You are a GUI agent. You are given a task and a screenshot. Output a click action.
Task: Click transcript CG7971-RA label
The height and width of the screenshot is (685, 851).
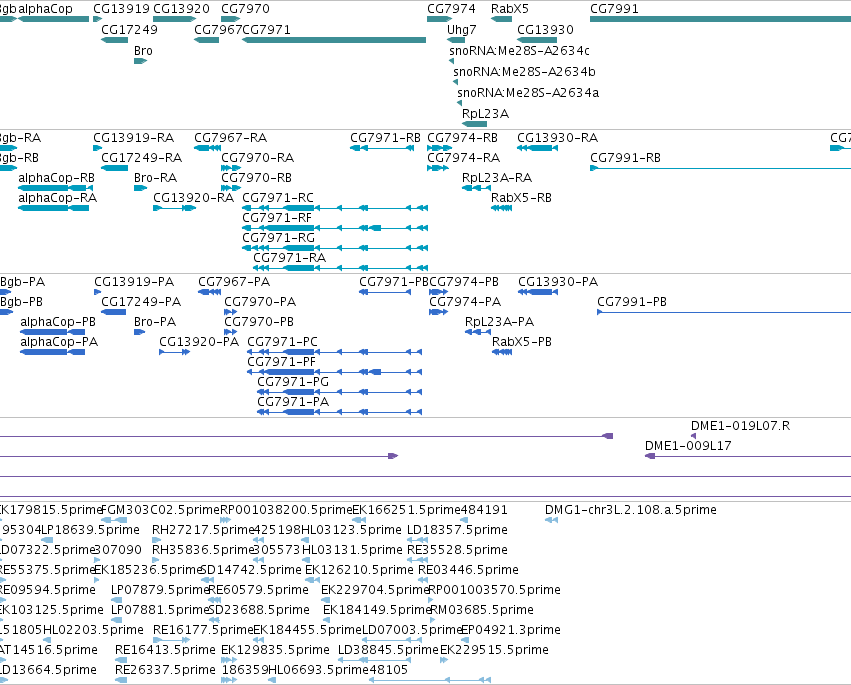coord(290,258)
